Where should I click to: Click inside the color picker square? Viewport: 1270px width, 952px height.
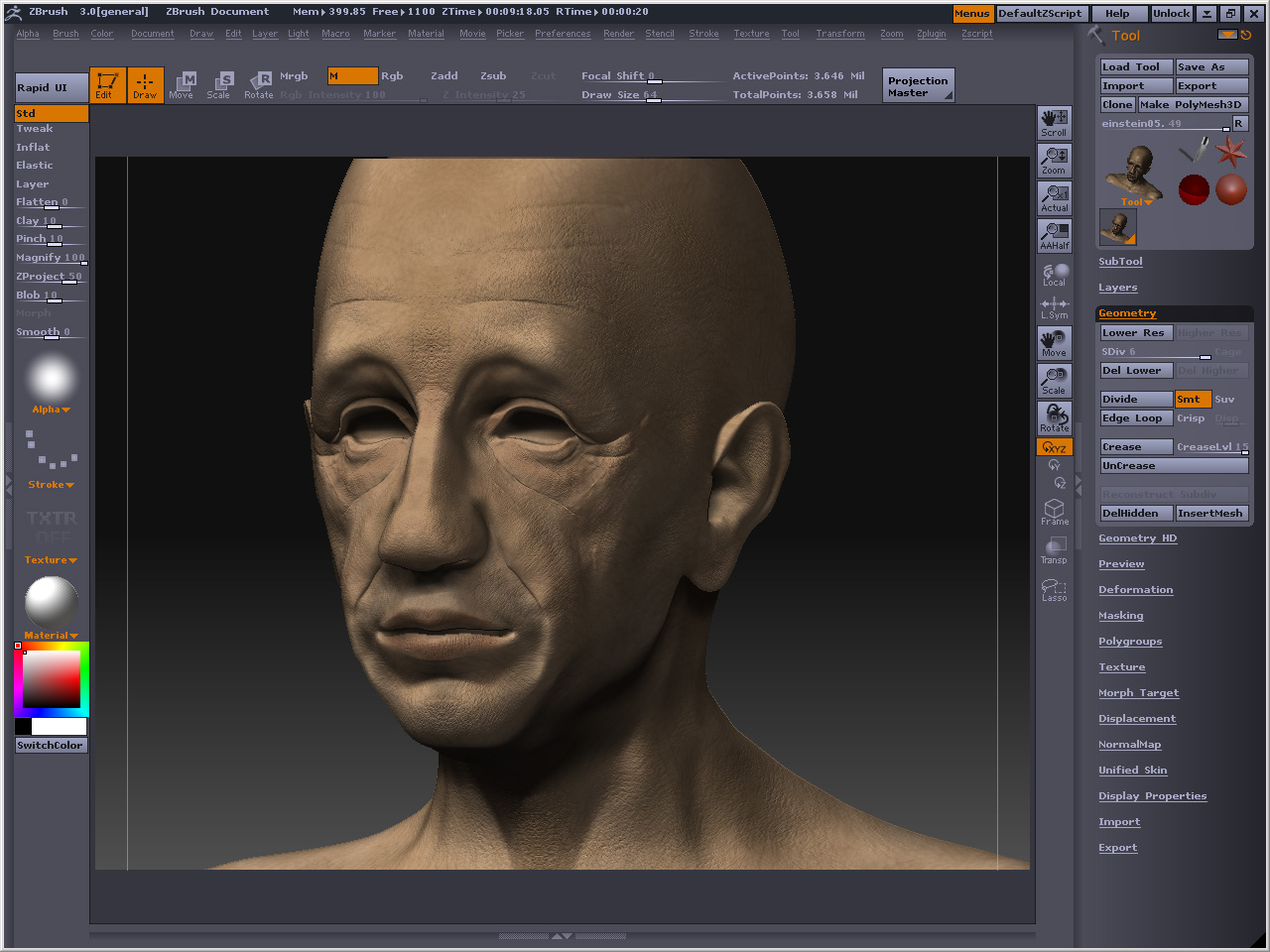pos(52,679)
